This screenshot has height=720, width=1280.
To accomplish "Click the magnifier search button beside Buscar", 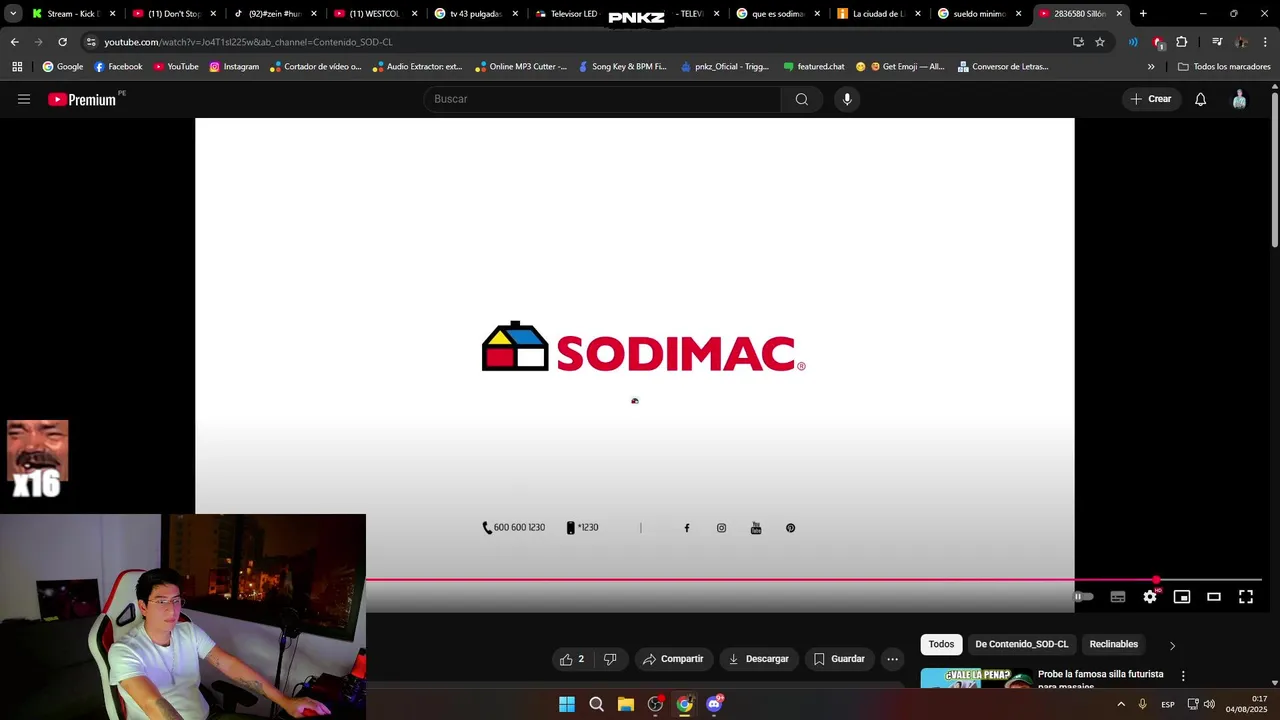I will click(x=802, y=99).
